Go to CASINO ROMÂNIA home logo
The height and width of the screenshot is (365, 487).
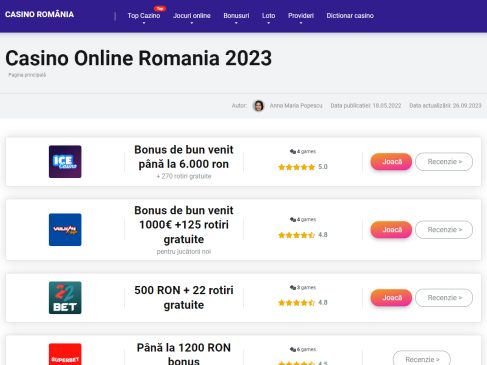pos(39,14)
